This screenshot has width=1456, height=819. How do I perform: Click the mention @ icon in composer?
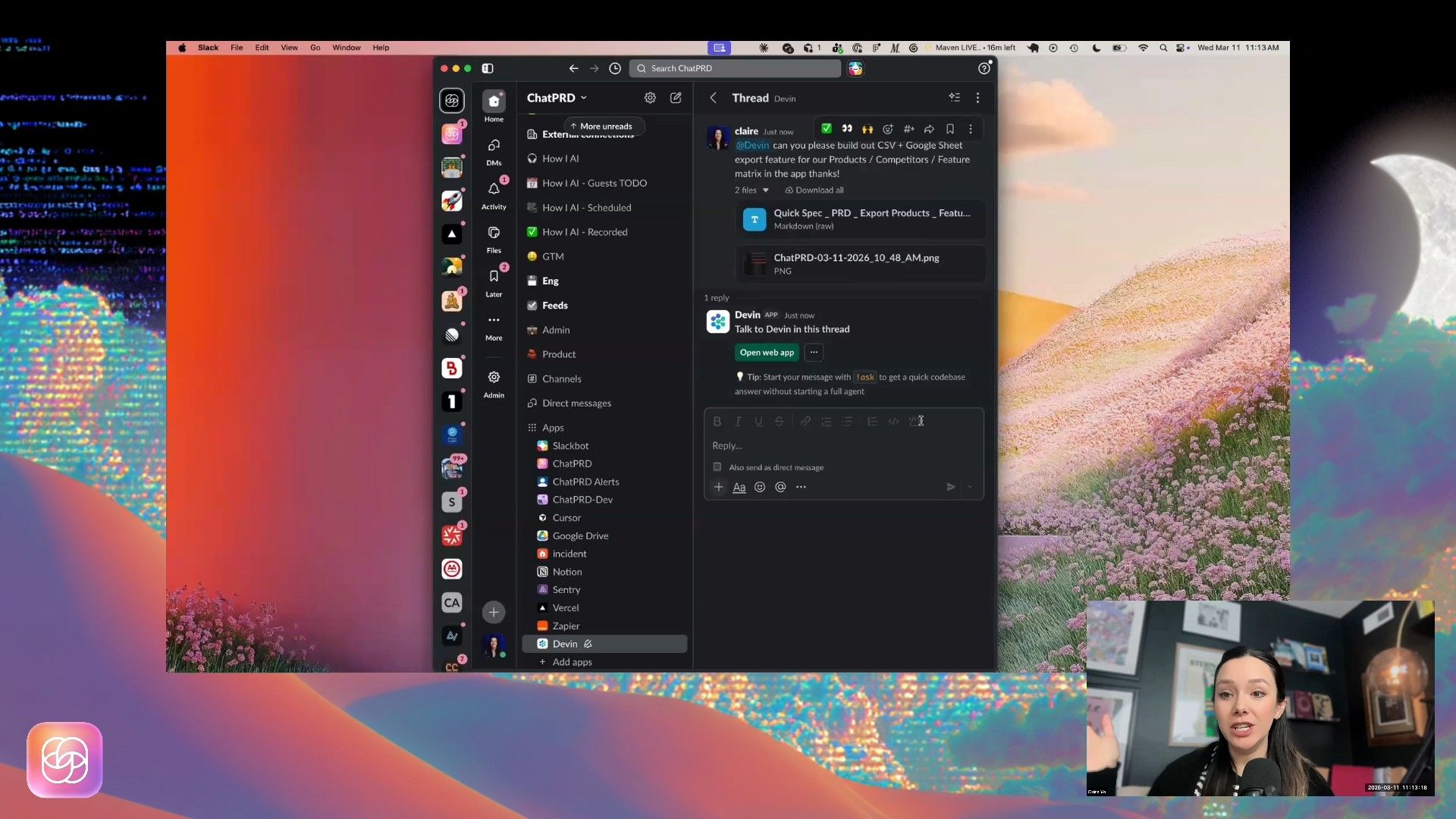click(x=780, y=487)
